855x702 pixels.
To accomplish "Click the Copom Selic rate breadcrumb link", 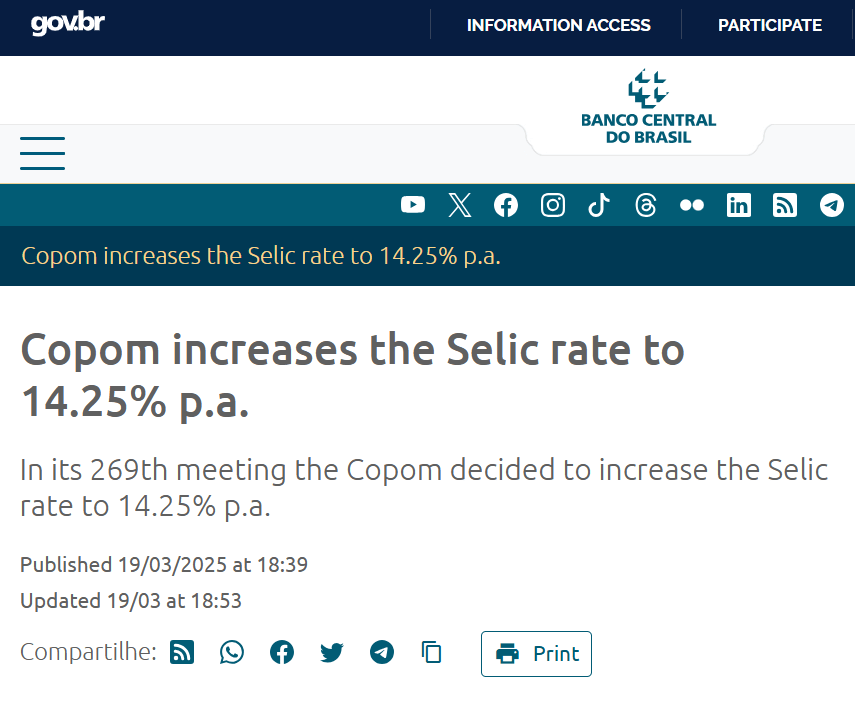I will coord(260,256).
